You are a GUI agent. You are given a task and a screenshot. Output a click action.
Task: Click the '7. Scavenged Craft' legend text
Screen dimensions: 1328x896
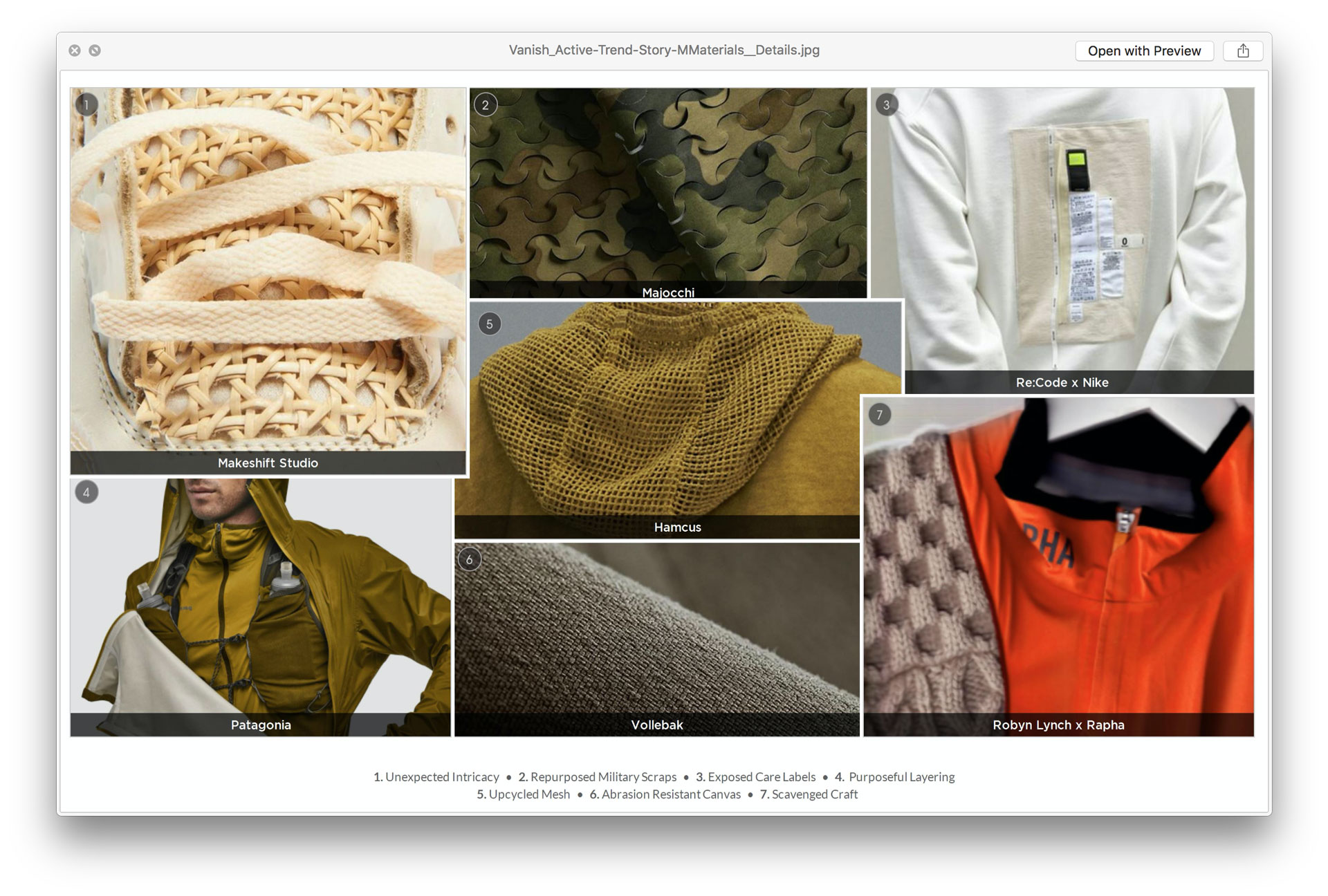point(809,794)
